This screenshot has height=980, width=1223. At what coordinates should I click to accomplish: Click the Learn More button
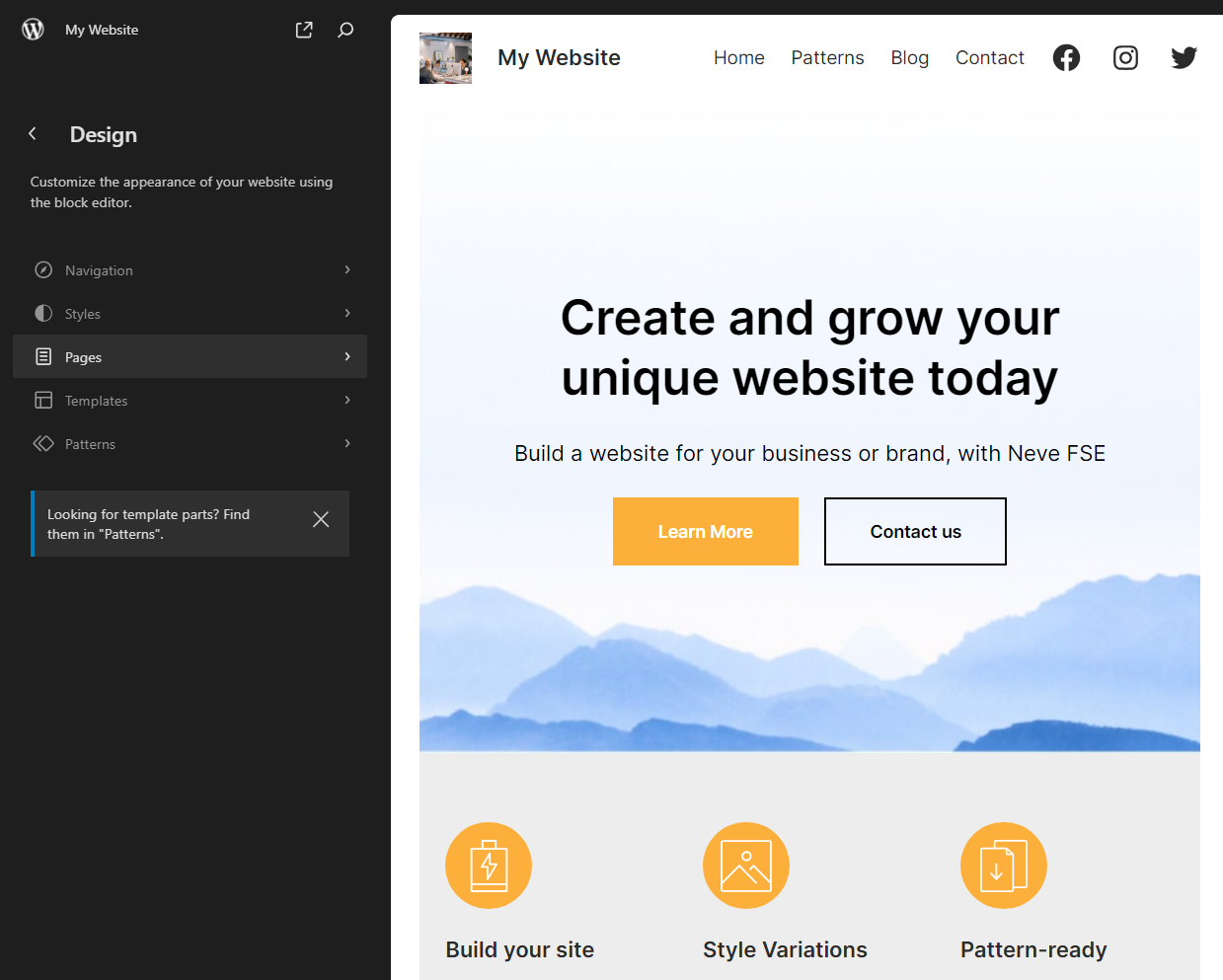tap(706, 531)
